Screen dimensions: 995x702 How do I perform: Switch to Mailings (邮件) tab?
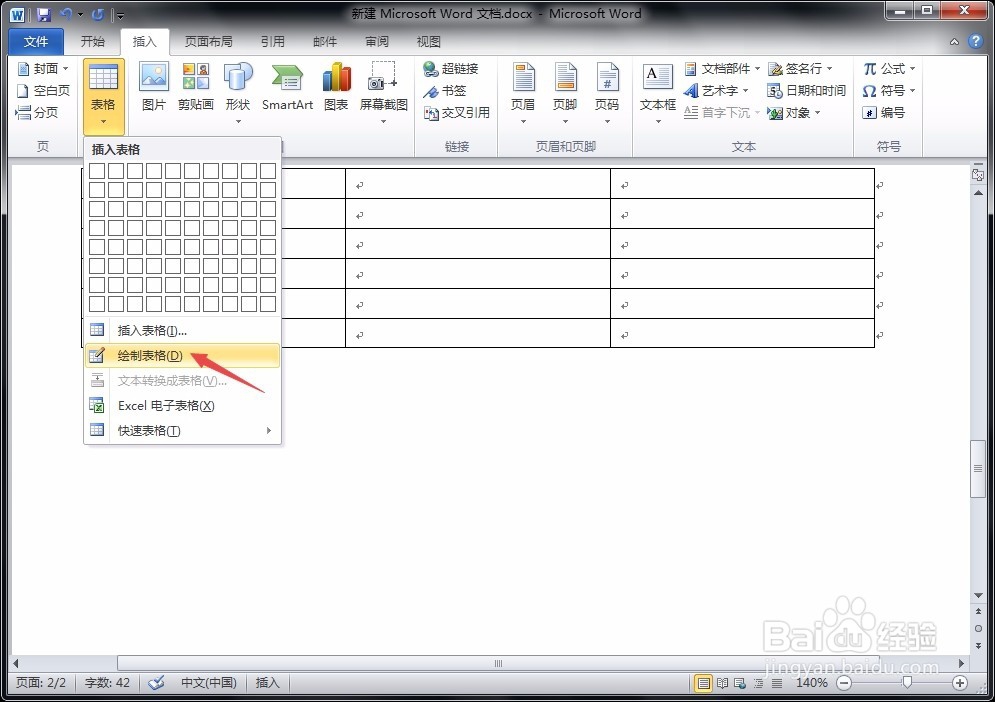[x=325, y=41]
